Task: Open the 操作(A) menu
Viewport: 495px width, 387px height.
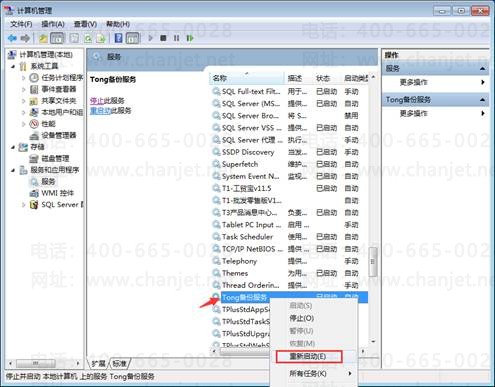Action: (x=53, y=24)
